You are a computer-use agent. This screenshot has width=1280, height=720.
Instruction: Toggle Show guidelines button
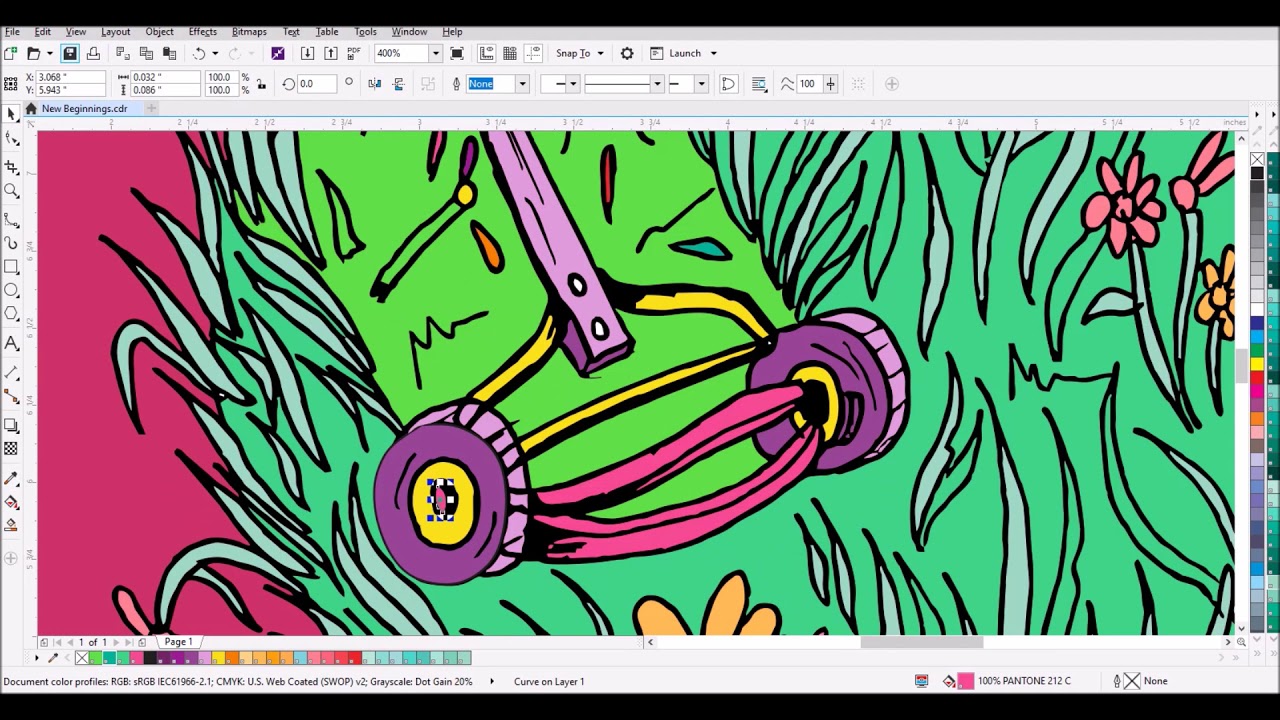[x=534, y=53]
